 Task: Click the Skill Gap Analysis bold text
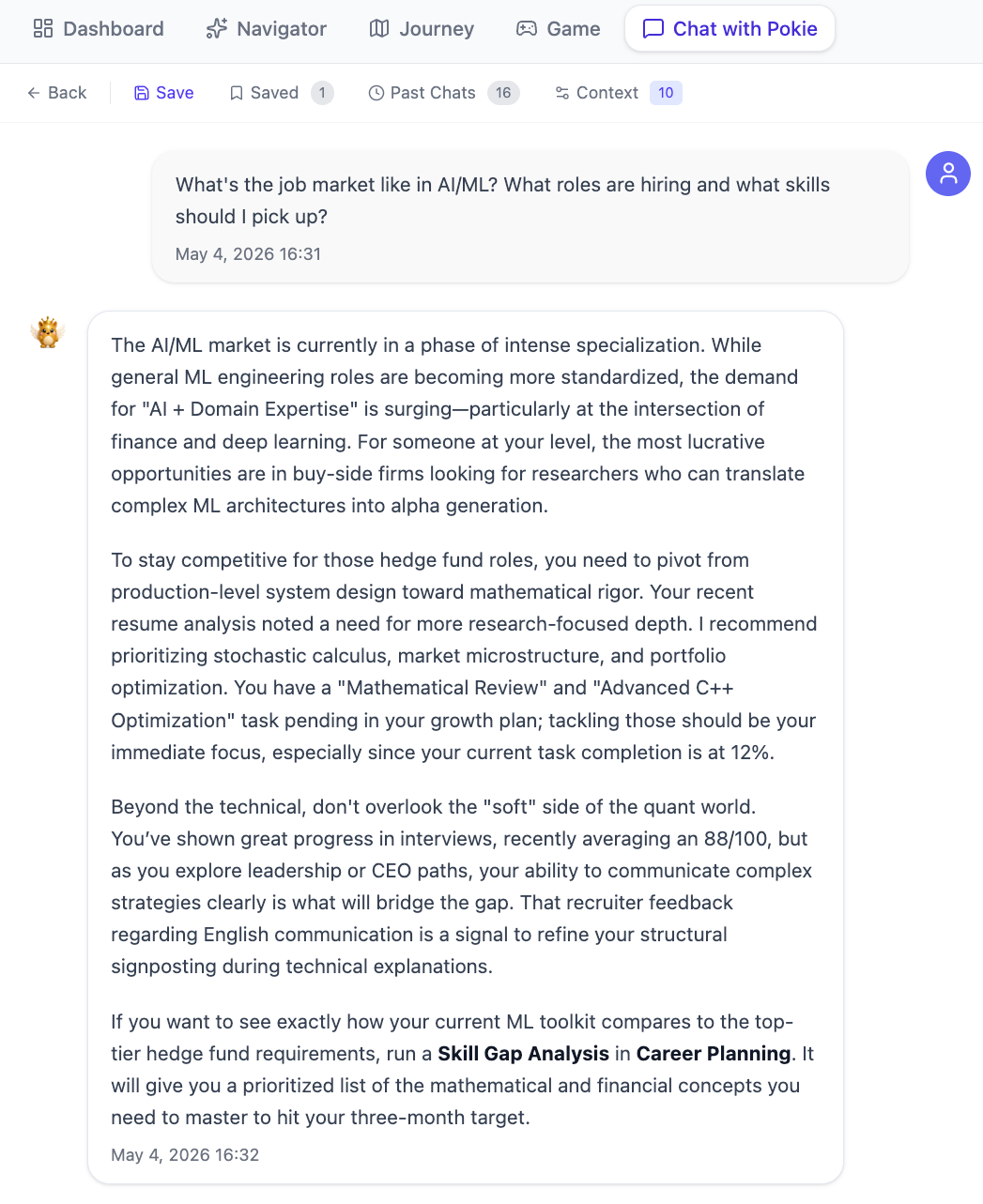pos(524,1054)
